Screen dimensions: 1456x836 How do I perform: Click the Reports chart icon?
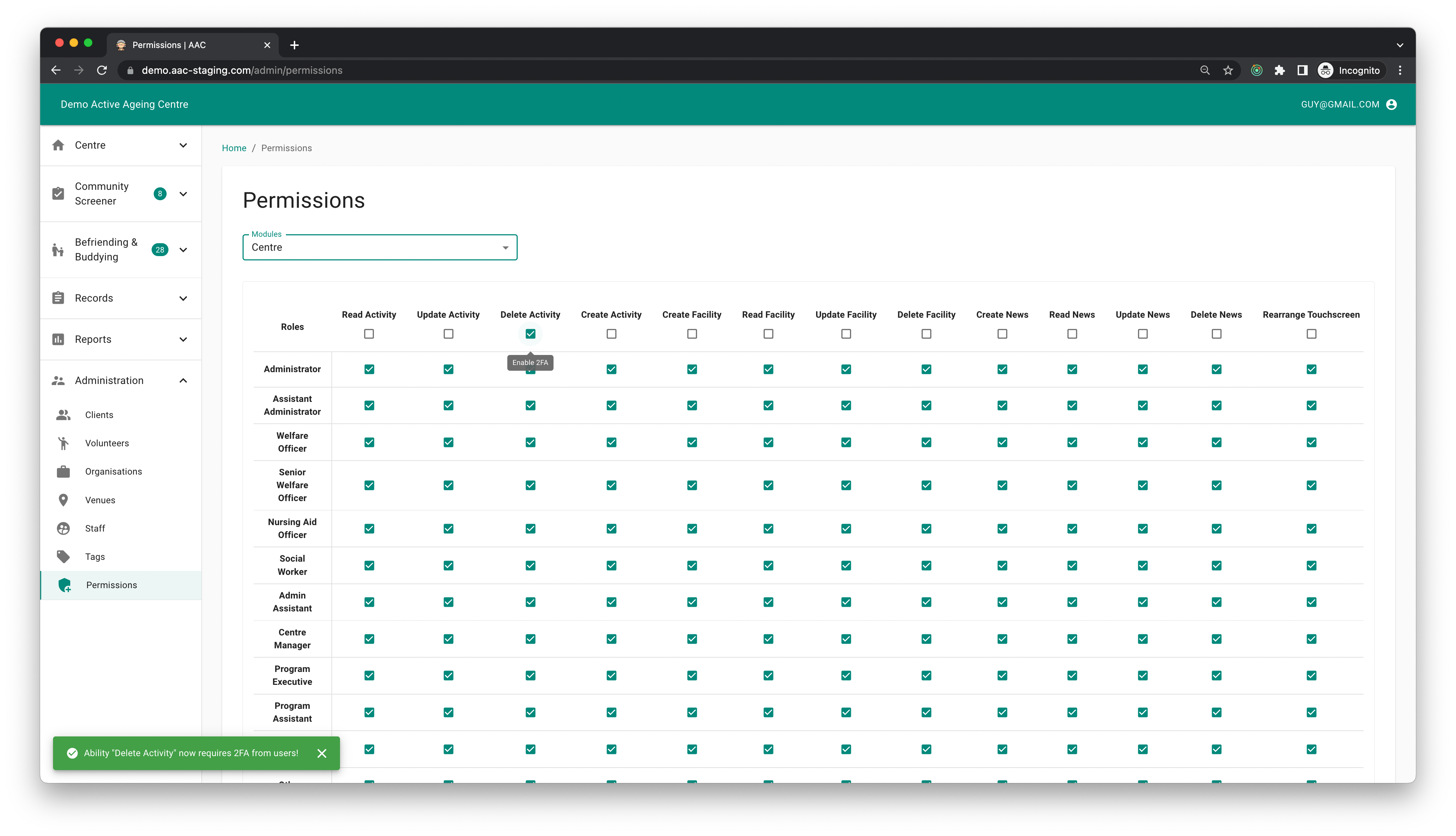tap(58, 339)
